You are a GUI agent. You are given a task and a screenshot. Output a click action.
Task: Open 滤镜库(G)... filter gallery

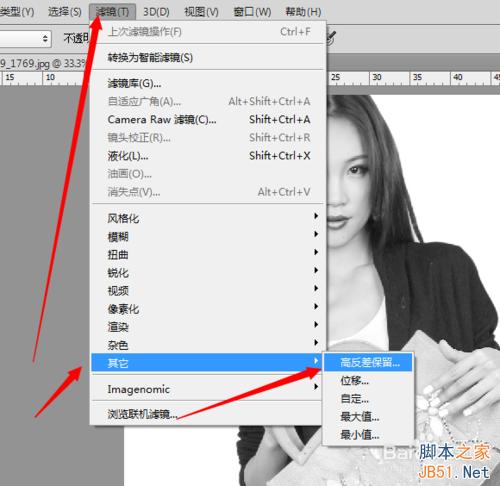pos(208,83)
